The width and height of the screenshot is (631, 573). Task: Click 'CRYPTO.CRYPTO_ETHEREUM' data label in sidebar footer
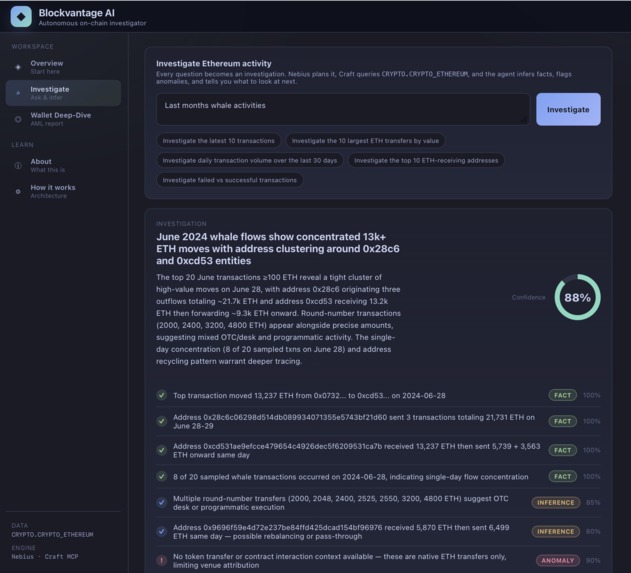click(x=52, y=535)
